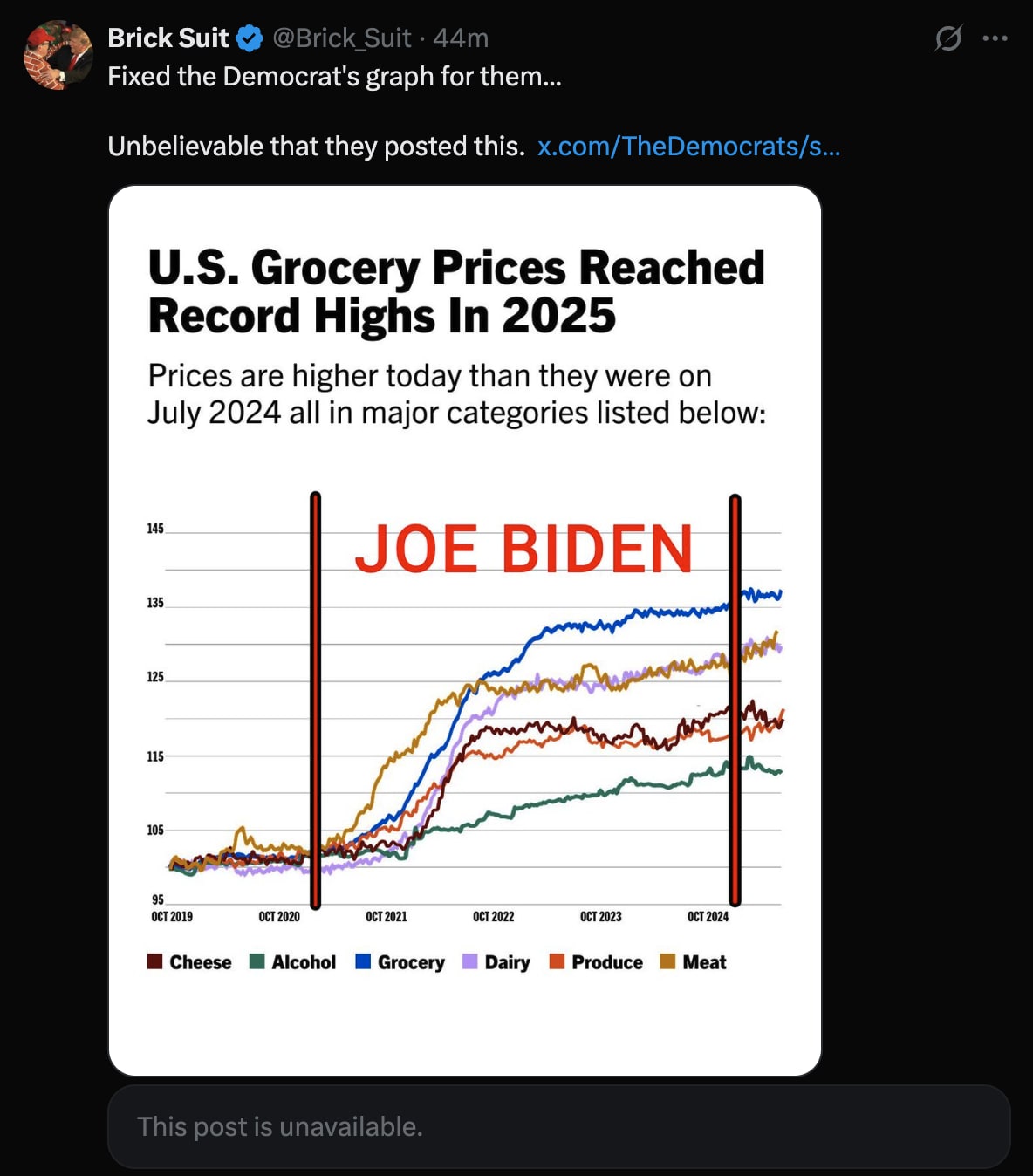Click the OCT 2022 axis label
This screenshot has height=1176, width=1033.
pyautogui.click(x=494, y=917)
